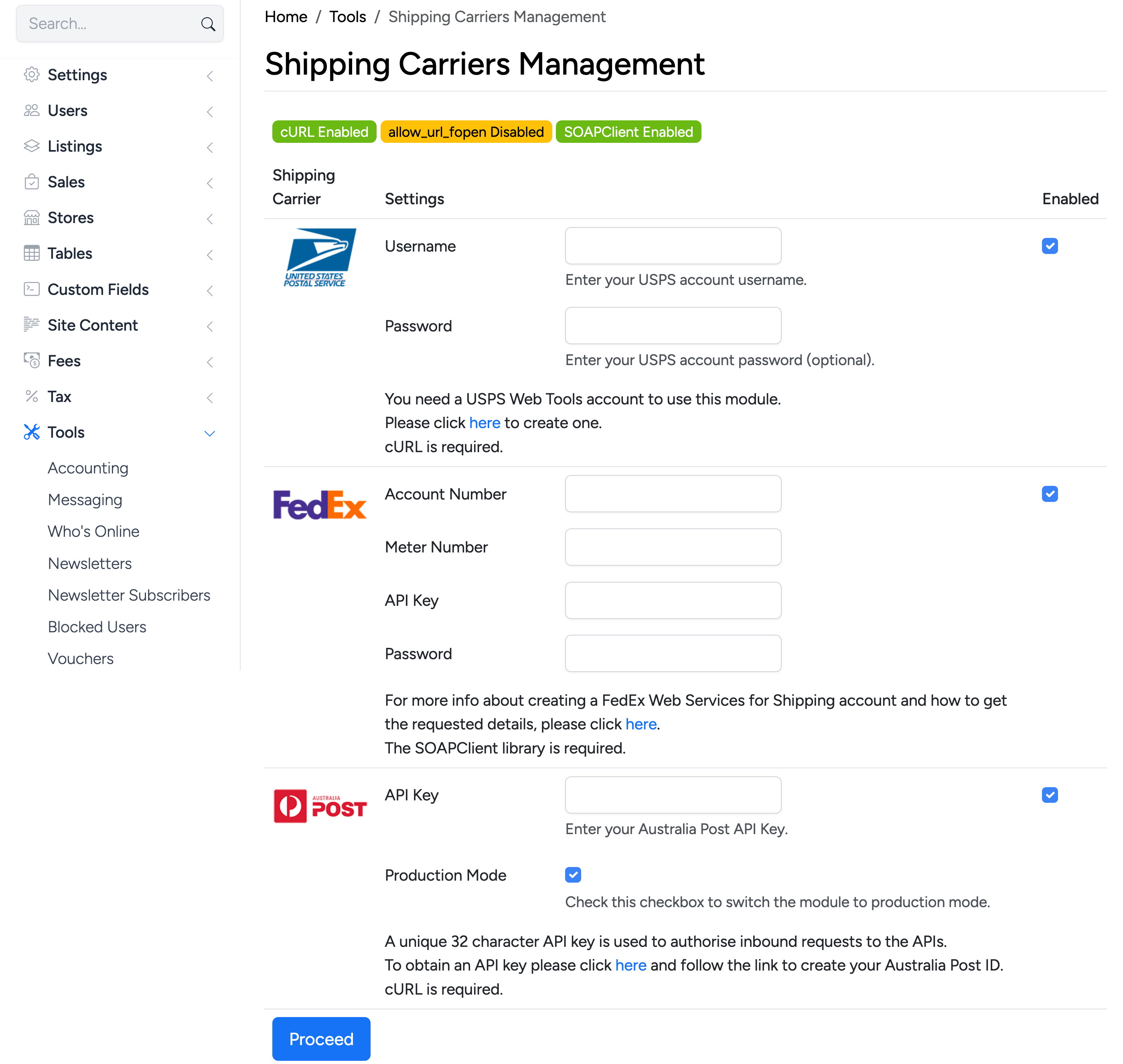Click the allow_url_fopen Disabled badge
The image size is (1123, 1064).
coord(466,132)
